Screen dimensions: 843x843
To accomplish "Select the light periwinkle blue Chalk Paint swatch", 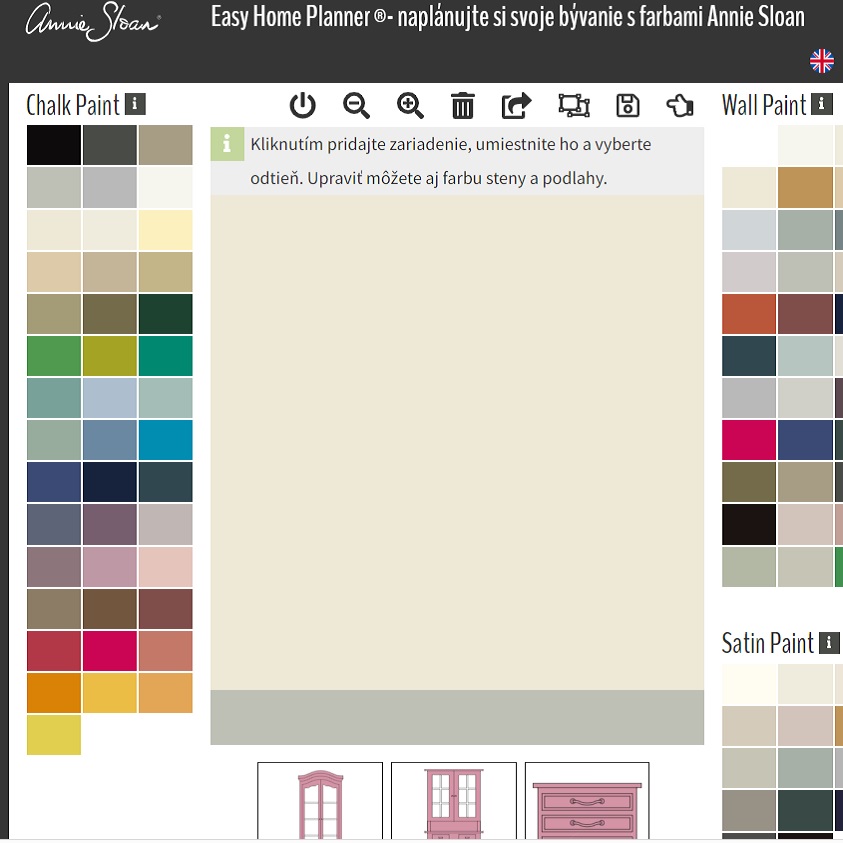I will tap(110, 398).
